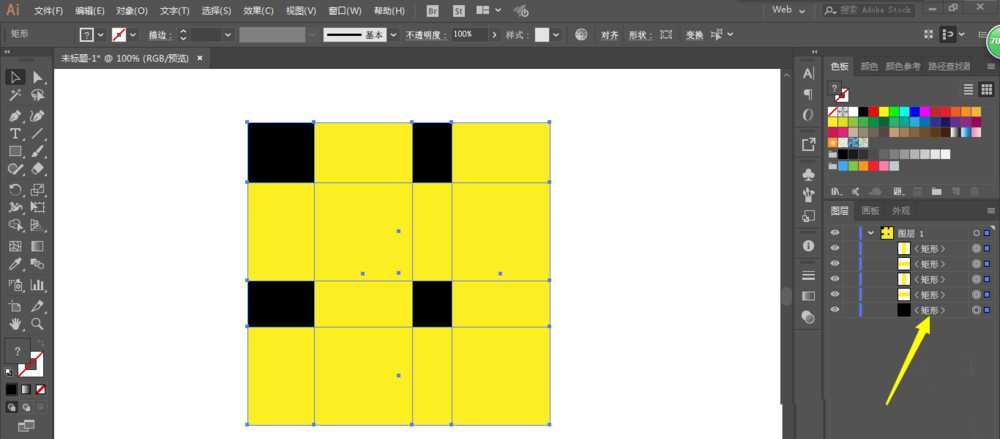This screenshot has width=1000, height=439.
Task: Select the Type tool
Action: click(x=15, y=134)
